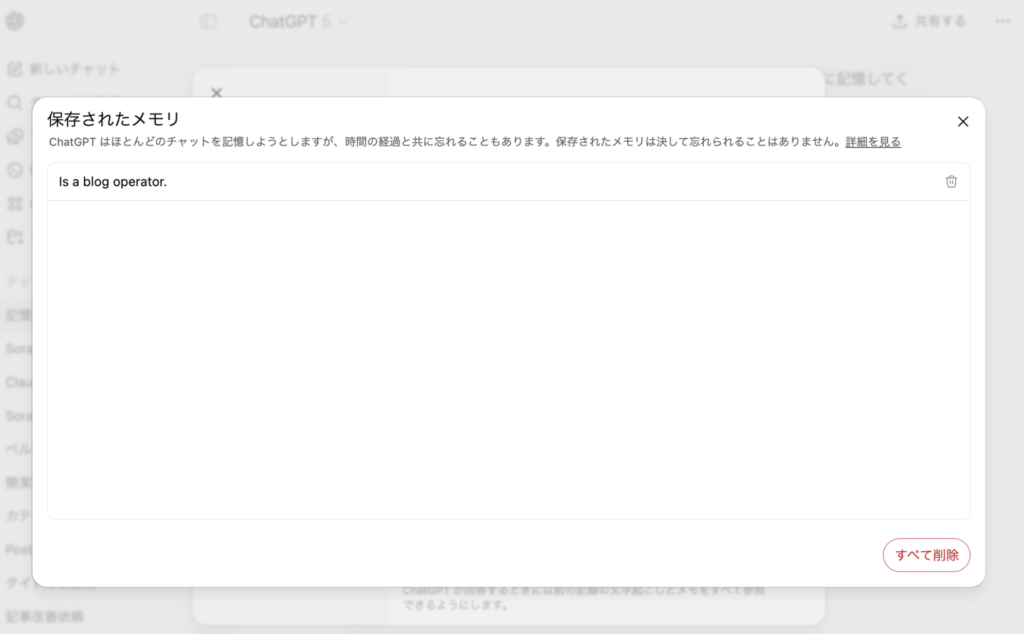Open the three-dot more options menu

point(1003,22)
